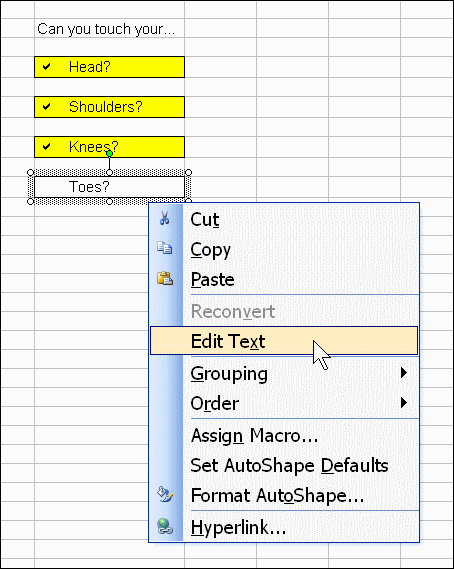
Task: Click the "Shoulders?" label text
Action: tap(106, 107)
